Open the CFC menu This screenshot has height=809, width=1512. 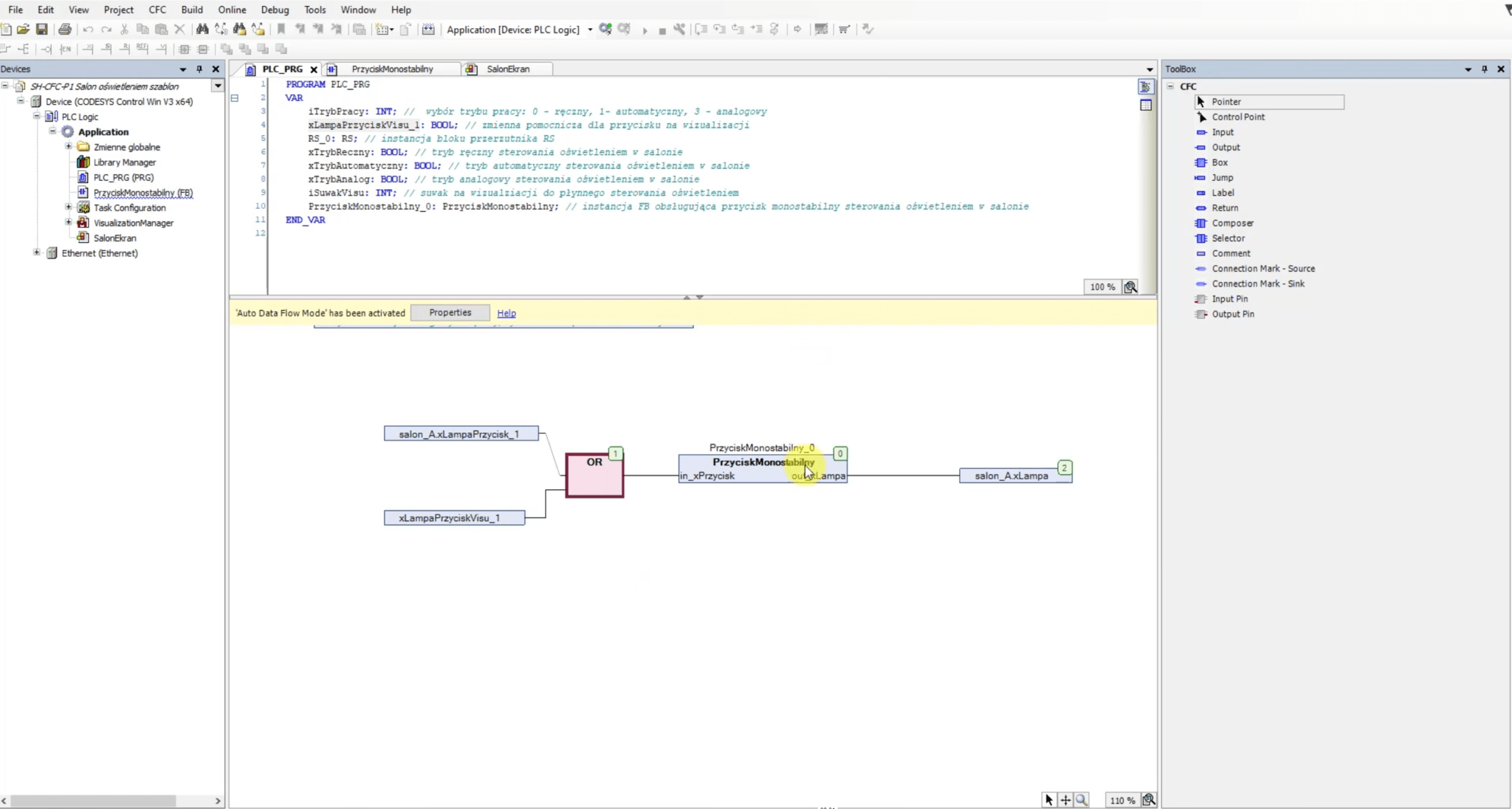[157, 10]
